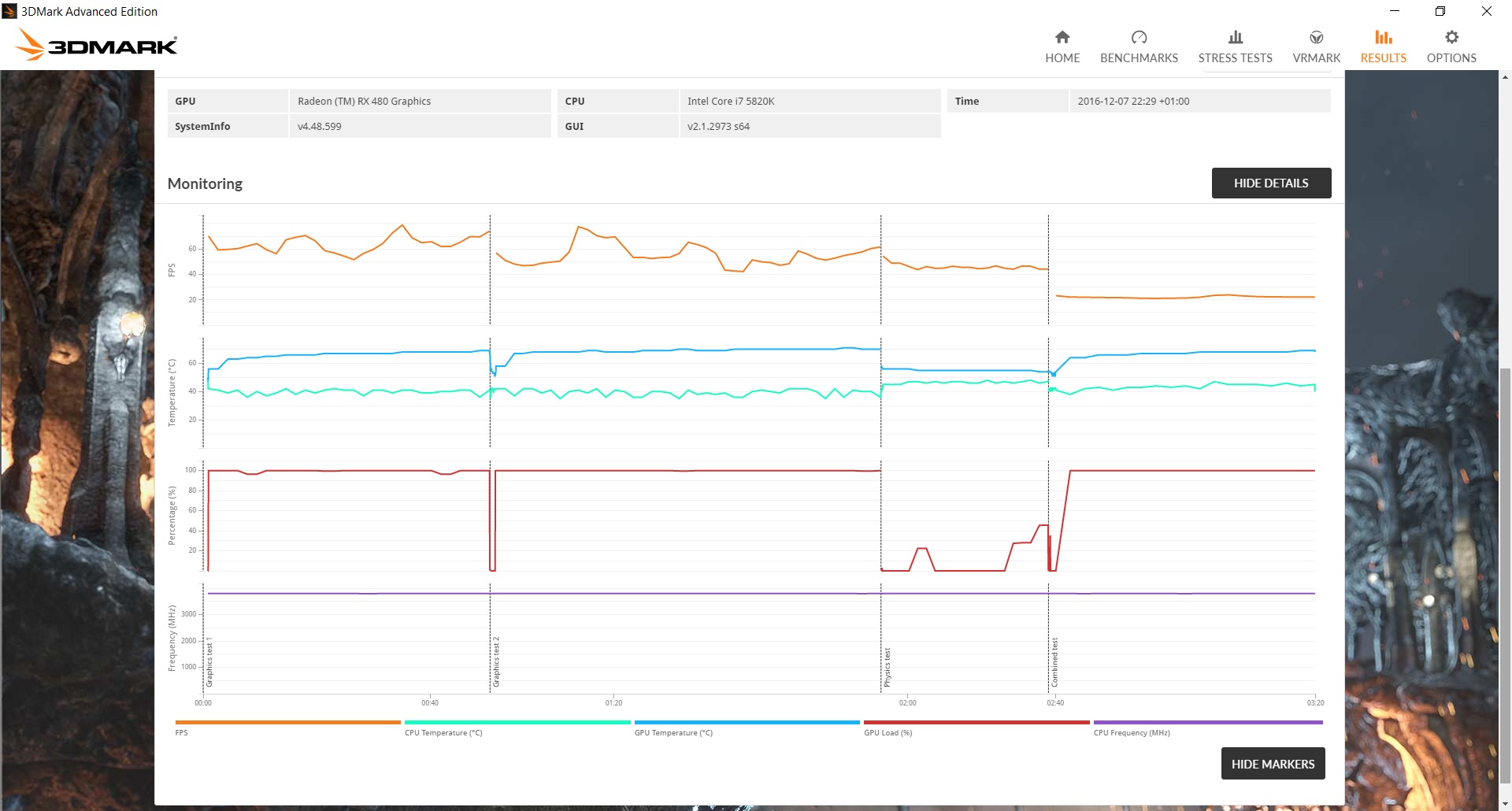Screen dimensions: 1512x811
Task: Click the scrollbar up arrow
Action: [1505, 77]
